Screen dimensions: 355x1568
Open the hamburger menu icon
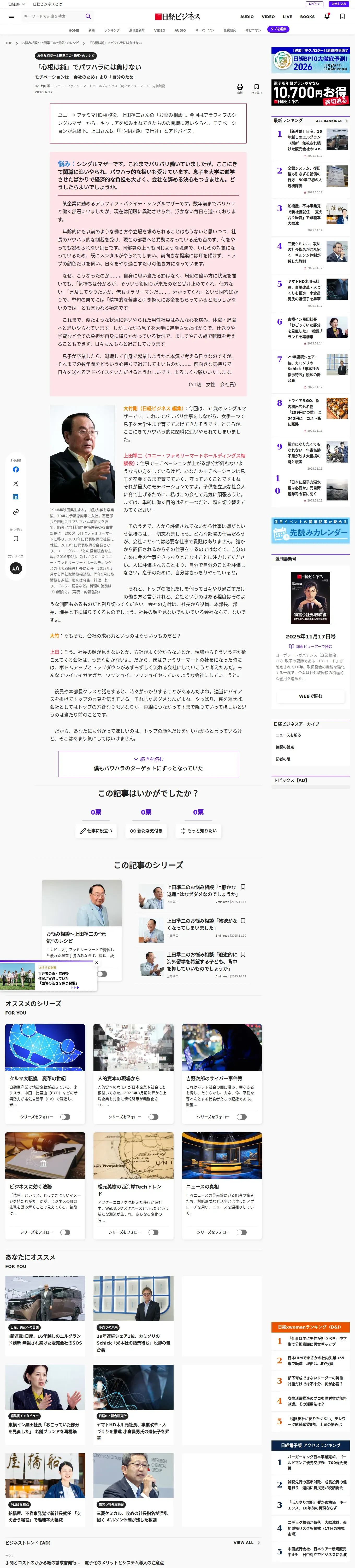tap(11, 16)
